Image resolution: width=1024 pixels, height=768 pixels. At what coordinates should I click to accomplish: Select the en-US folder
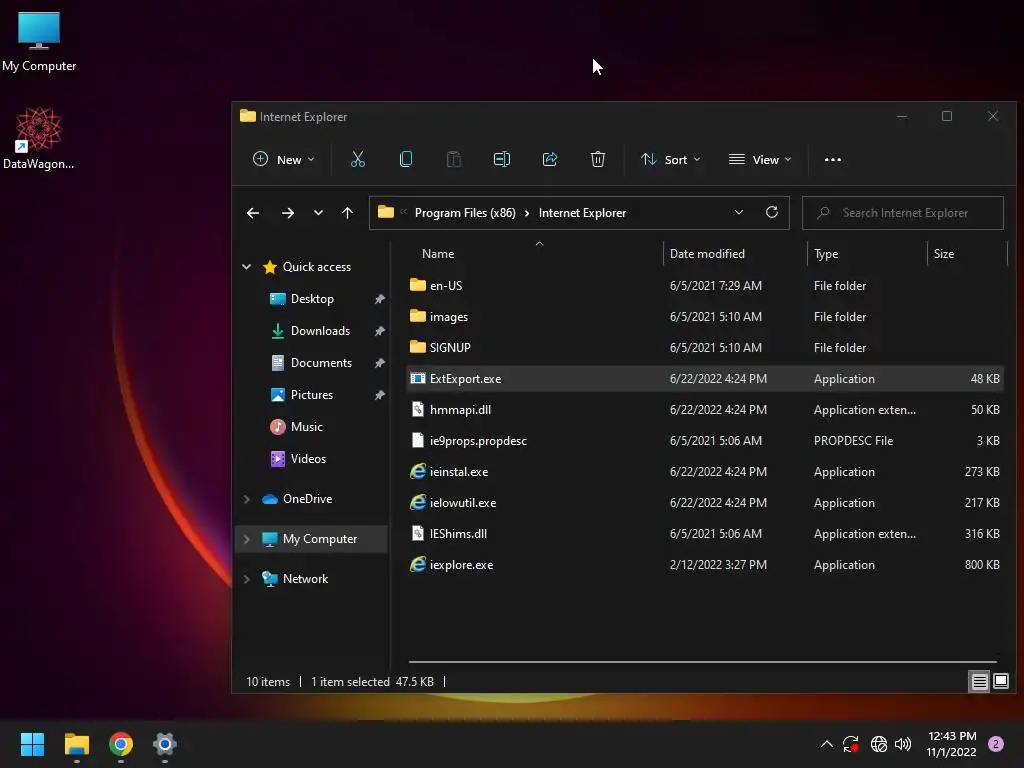705,285
